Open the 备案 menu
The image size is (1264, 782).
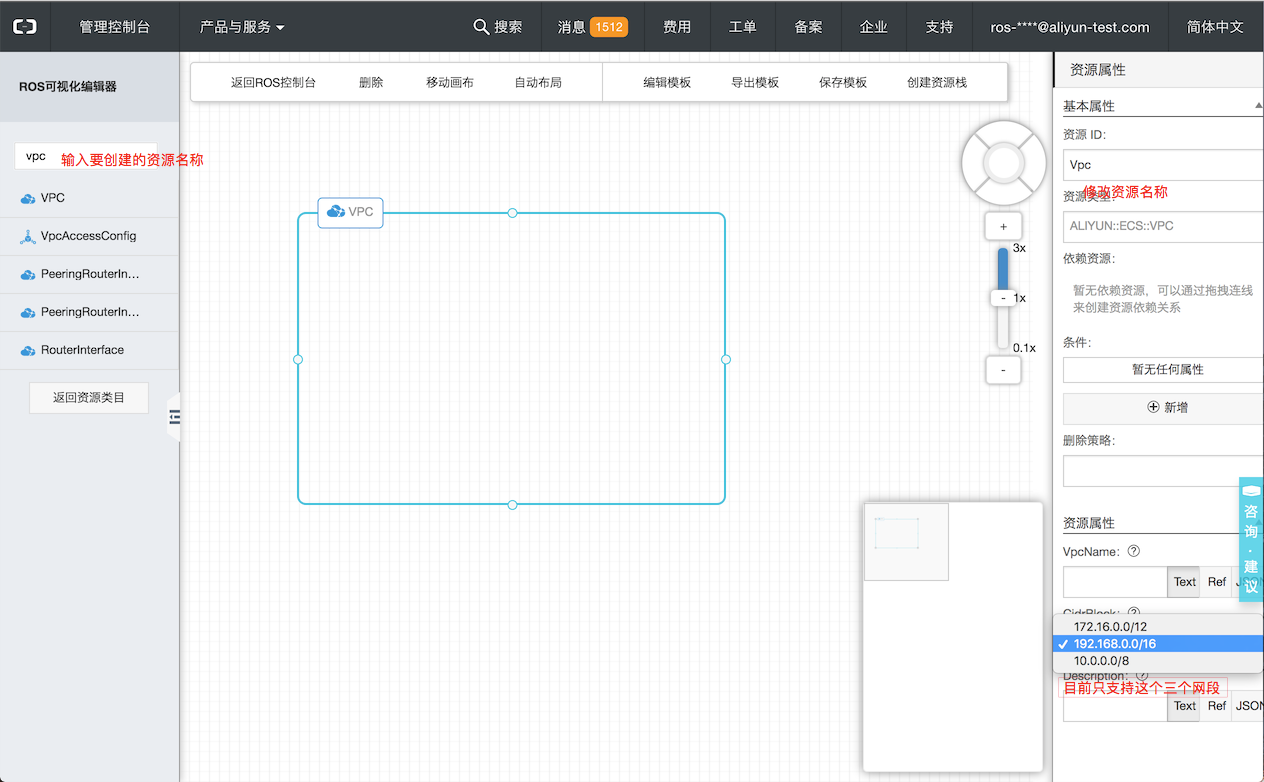[808, 27]
